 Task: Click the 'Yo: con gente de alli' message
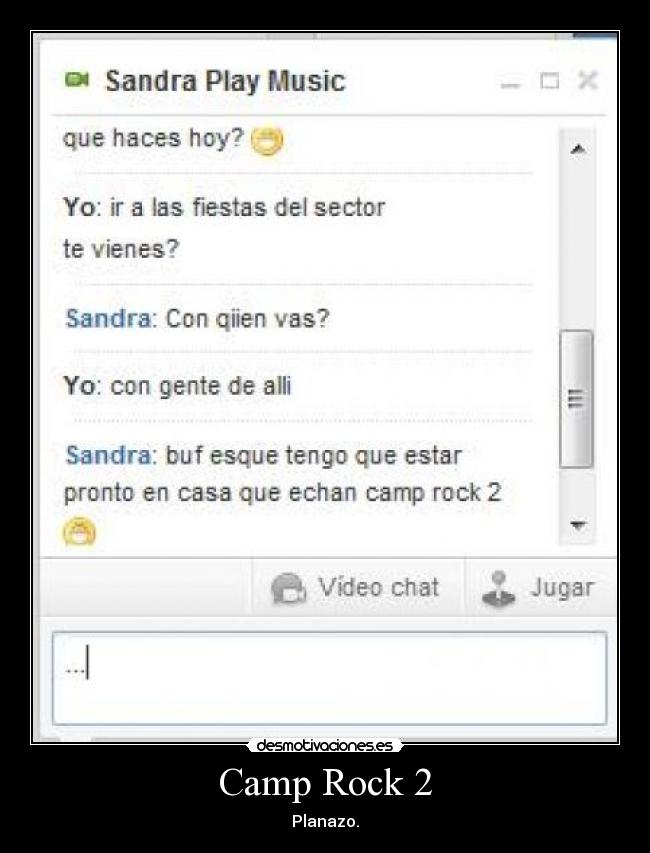[178, 387]
